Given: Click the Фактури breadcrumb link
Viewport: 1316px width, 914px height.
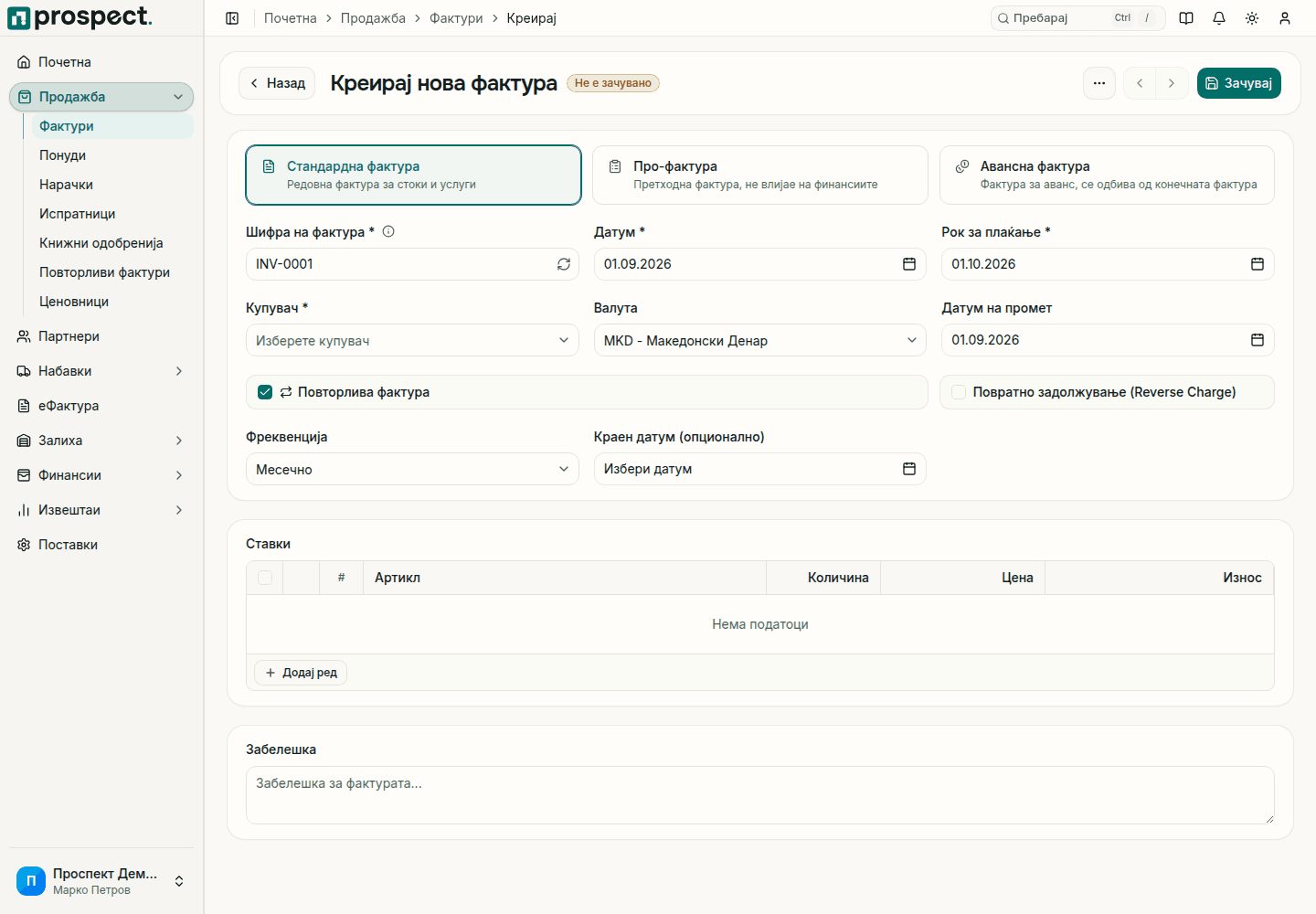Looking at the screenshot, I should (x=456, y=18).
